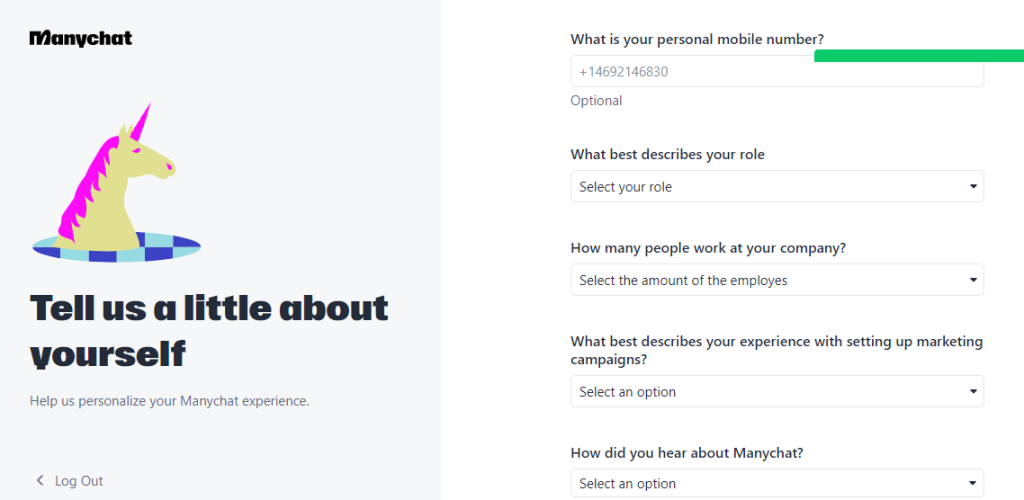Click the caret arrow on the experience selector
The height and width of the screenshot is (500, 1024).
click(973, 392)
